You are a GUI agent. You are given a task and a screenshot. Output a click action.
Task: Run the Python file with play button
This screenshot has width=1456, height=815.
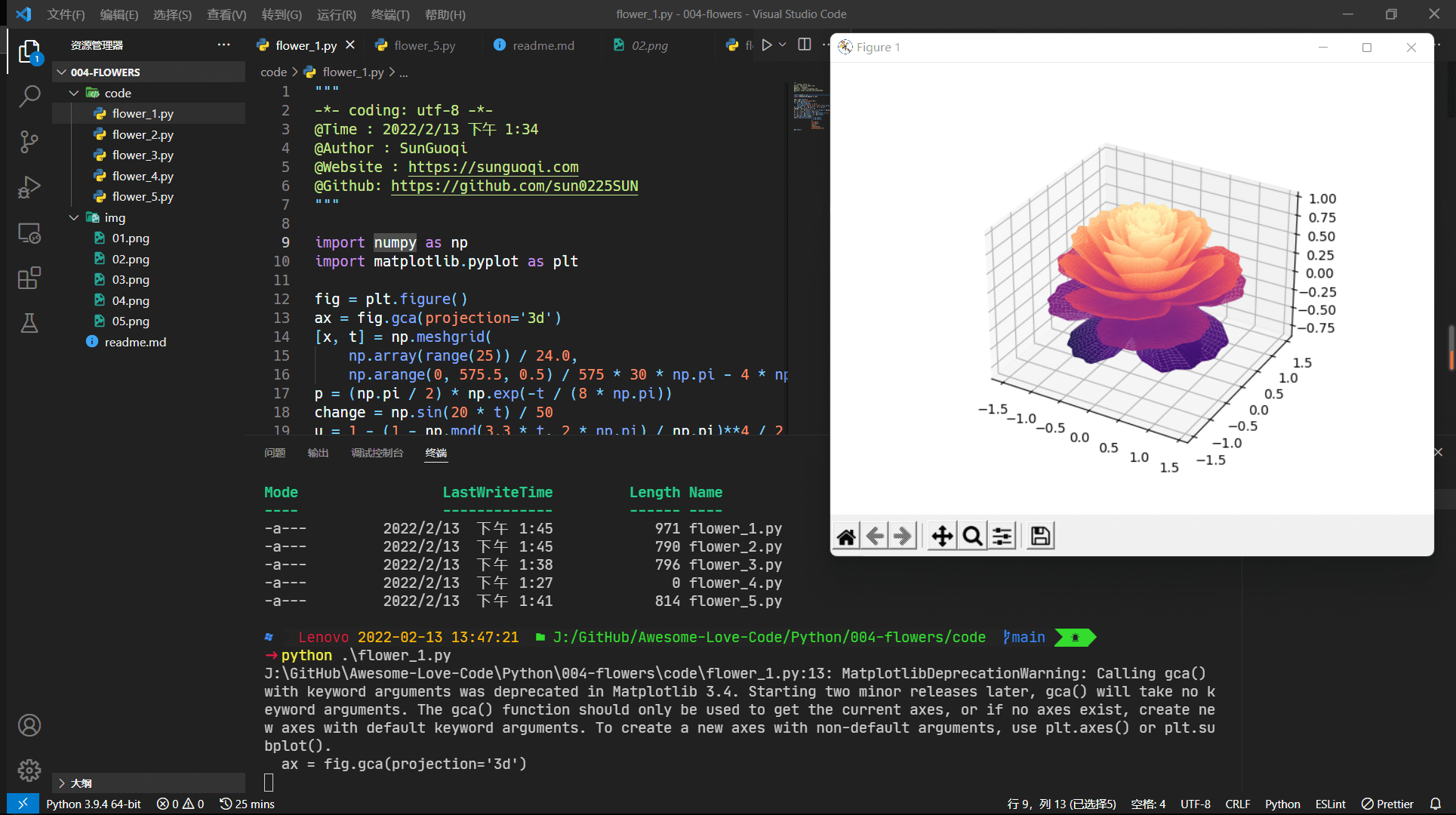766,45
